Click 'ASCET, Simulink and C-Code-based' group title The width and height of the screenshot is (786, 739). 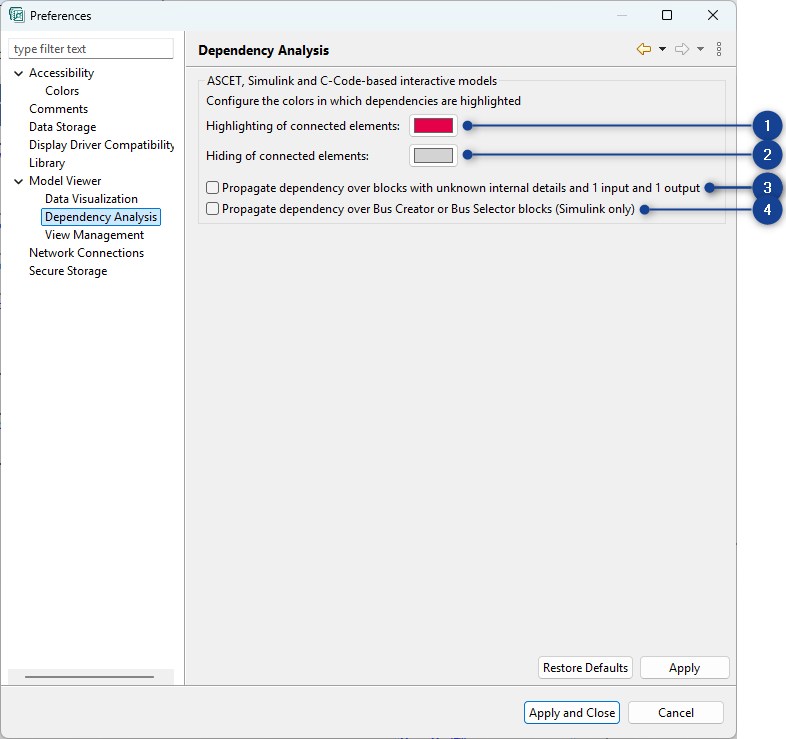point(352,81)
